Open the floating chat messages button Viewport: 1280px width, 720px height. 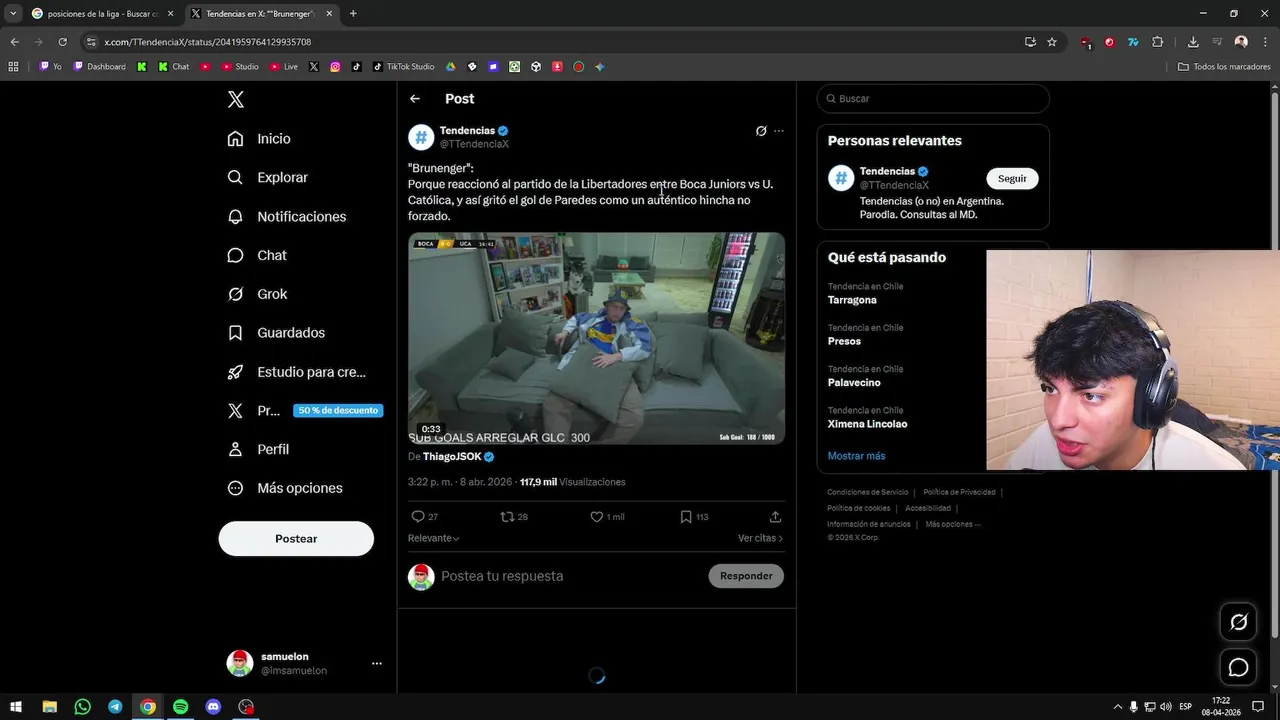click(1238, 667)
